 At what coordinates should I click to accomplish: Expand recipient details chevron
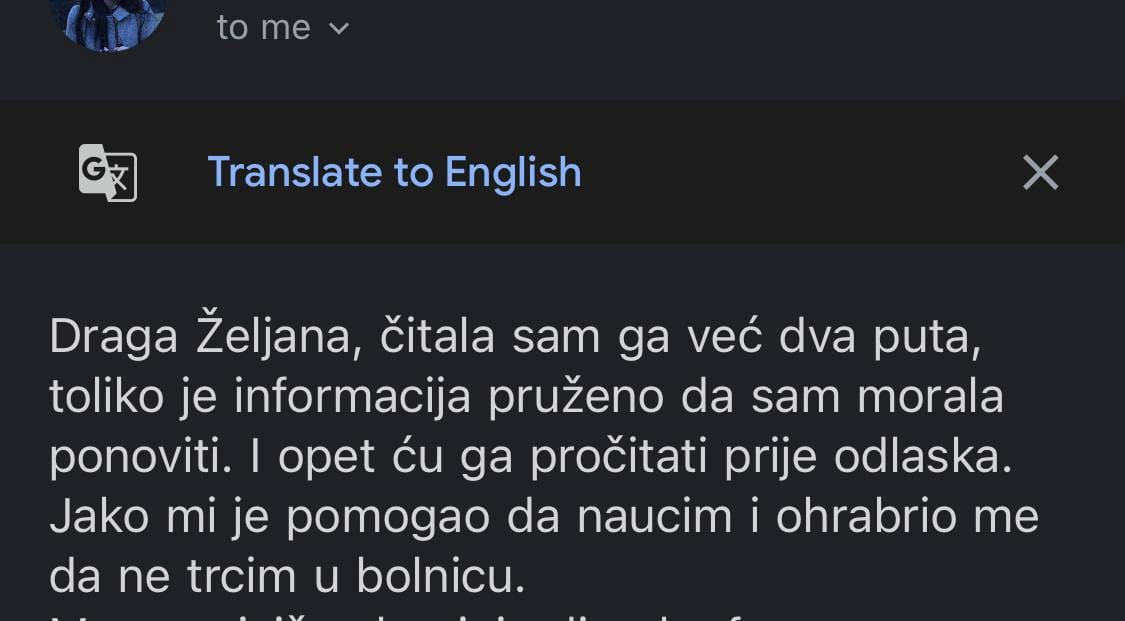point(339,28)
